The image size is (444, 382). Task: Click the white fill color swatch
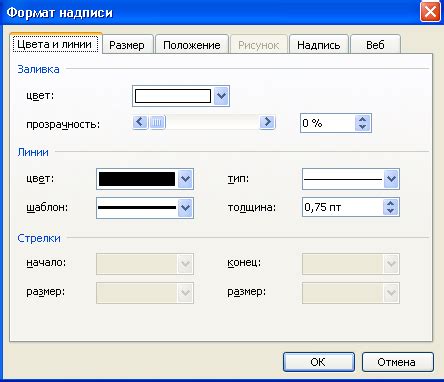click(x=173, y=96)
